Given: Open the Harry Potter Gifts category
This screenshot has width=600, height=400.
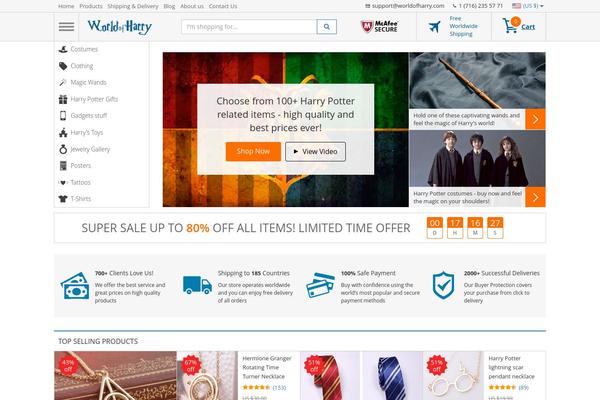Looking at the screenshot, I should pos(94,99).
